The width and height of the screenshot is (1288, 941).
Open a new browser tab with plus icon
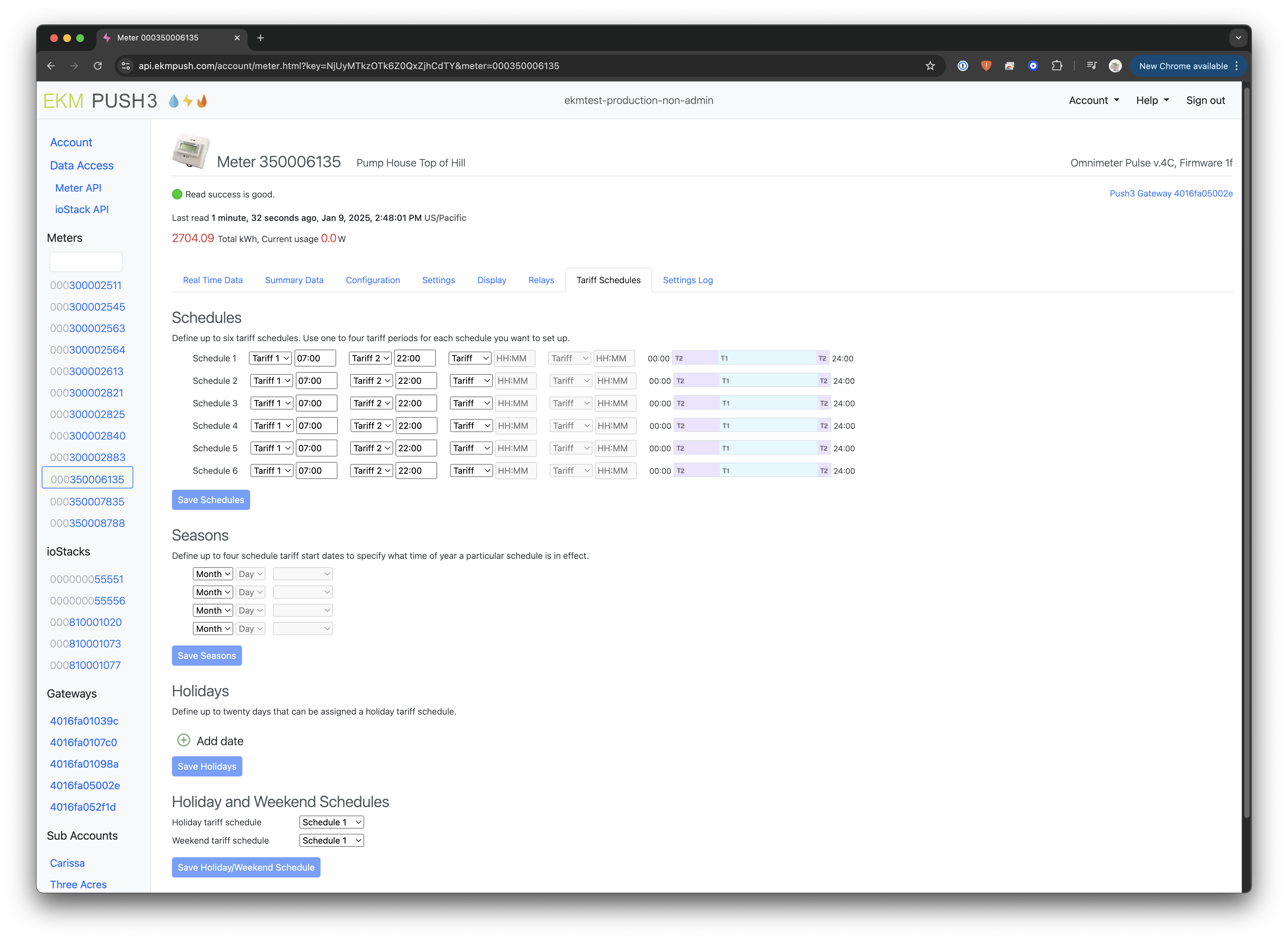click(x=261, y=38)
